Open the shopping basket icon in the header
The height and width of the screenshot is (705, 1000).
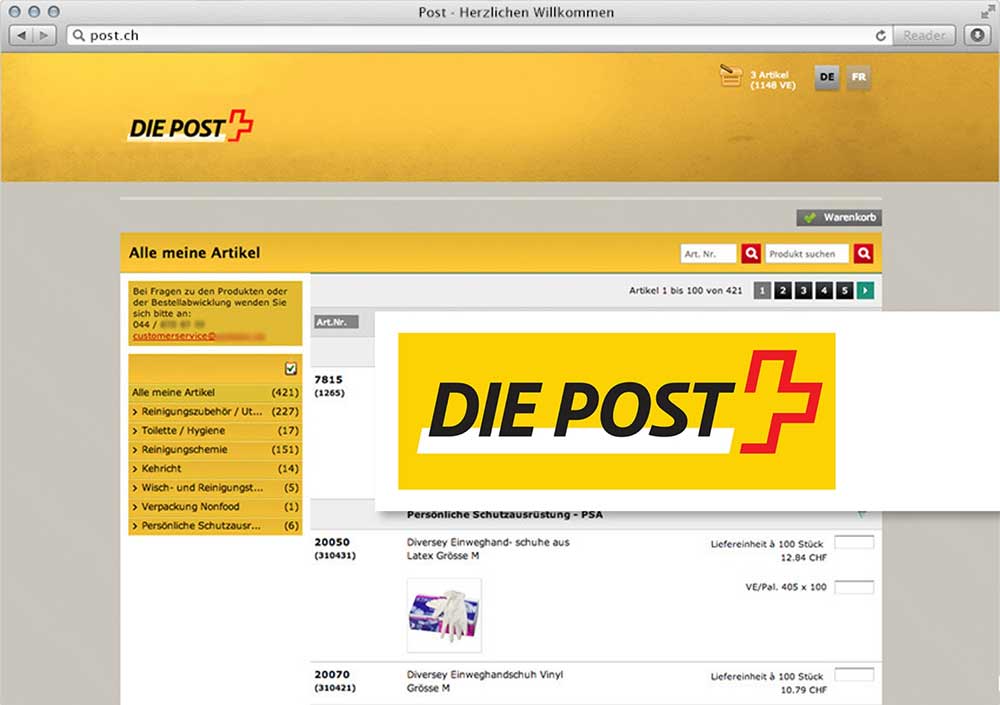[731, 76]
